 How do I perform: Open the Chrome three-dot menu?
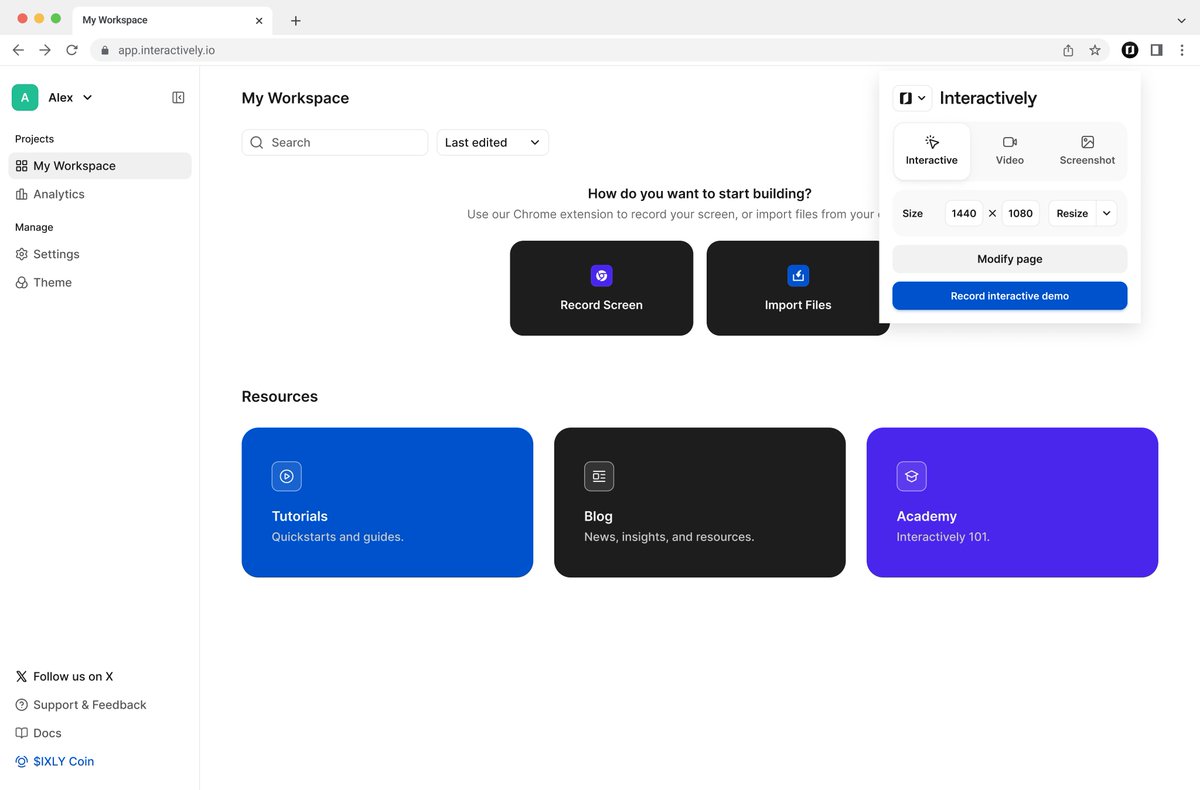[1183, 50]
